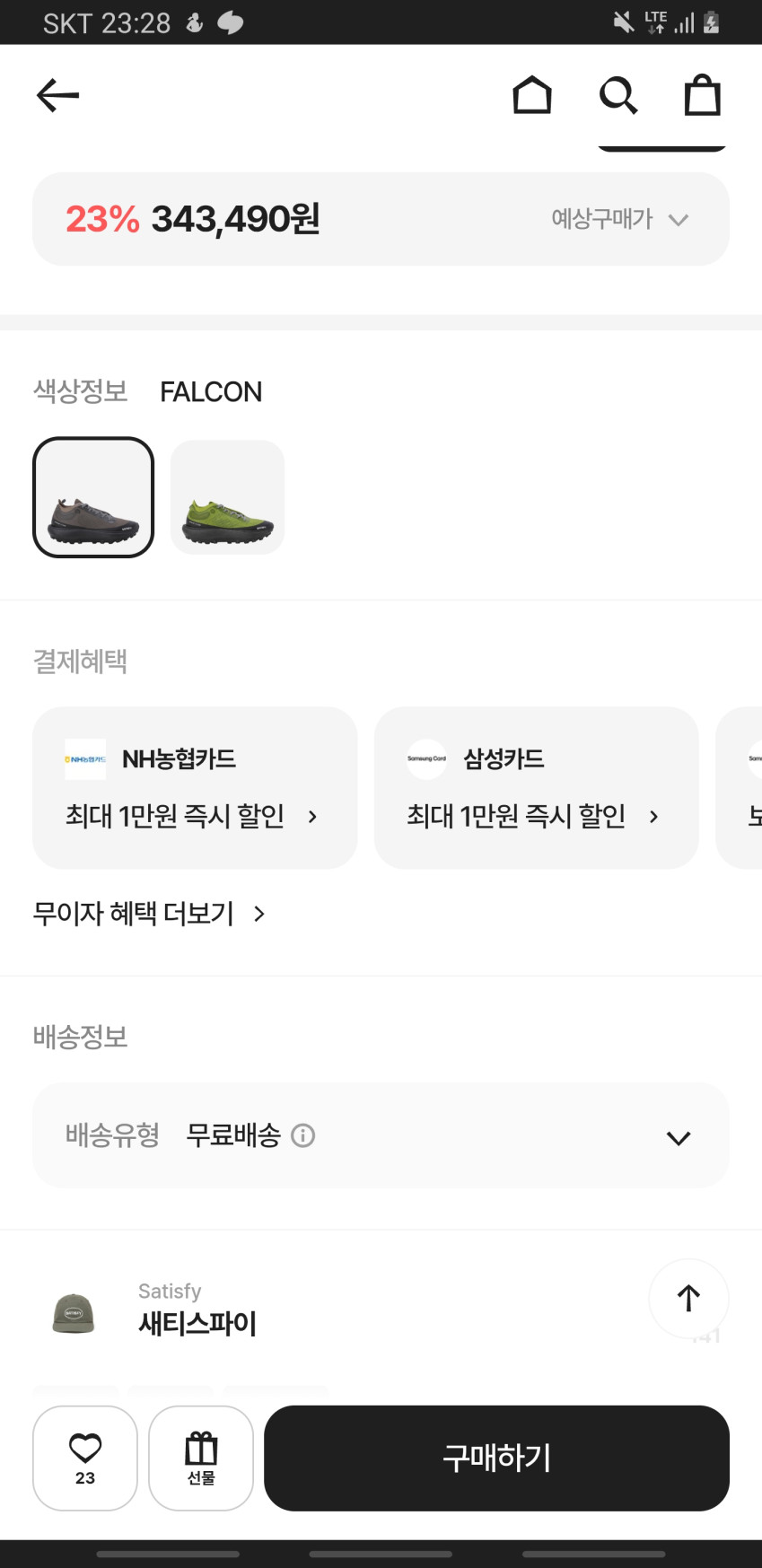This screenshot has height=1568, width=762.
Task: Open the 새티스파이 brand page
Action: [197, 1323]
